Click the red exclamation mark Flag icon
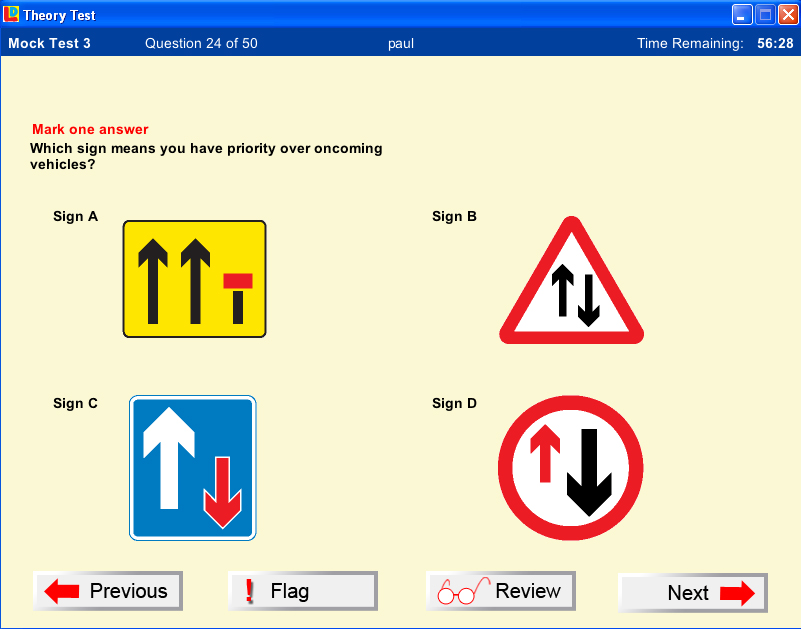Viewport: 801px width, 629px height. (249, 591)
